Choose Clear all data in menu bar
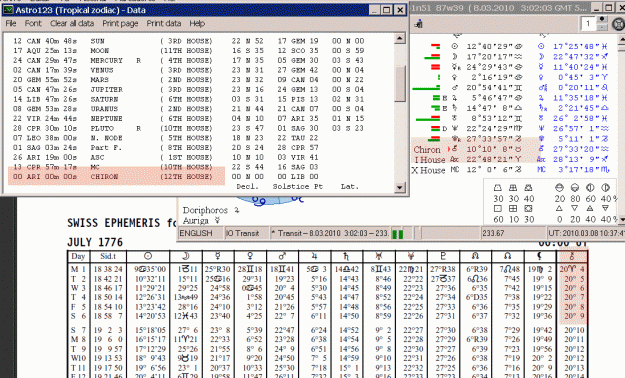This screenshot has height=378, width=625. pyautogui.click(x=72, y=24)
